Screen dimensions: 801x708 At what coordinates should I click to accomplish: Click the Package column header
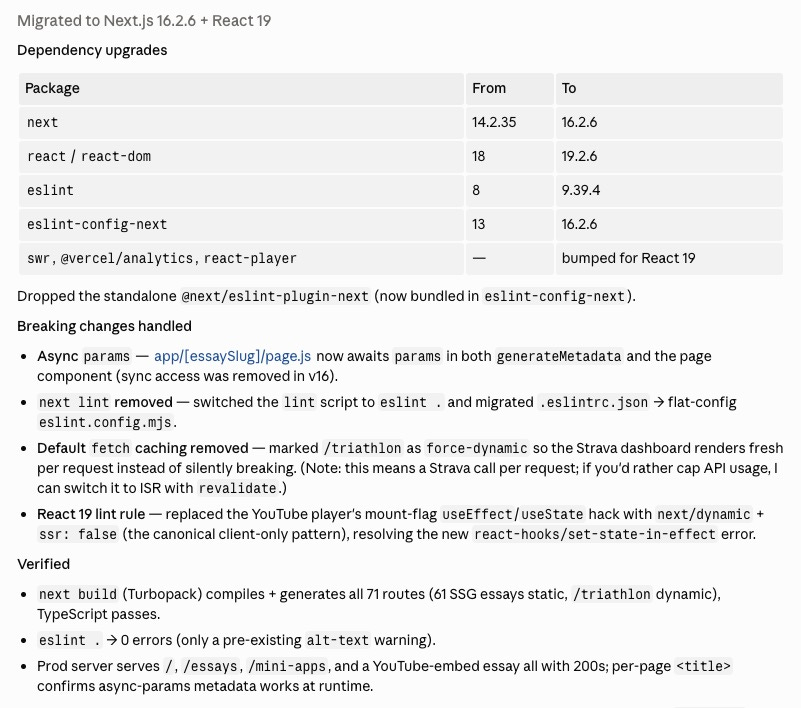click(x=241, y=88)
